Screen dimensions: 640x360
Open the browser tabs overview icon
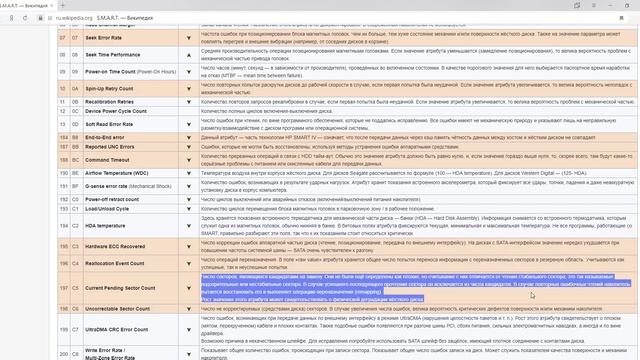577,5
